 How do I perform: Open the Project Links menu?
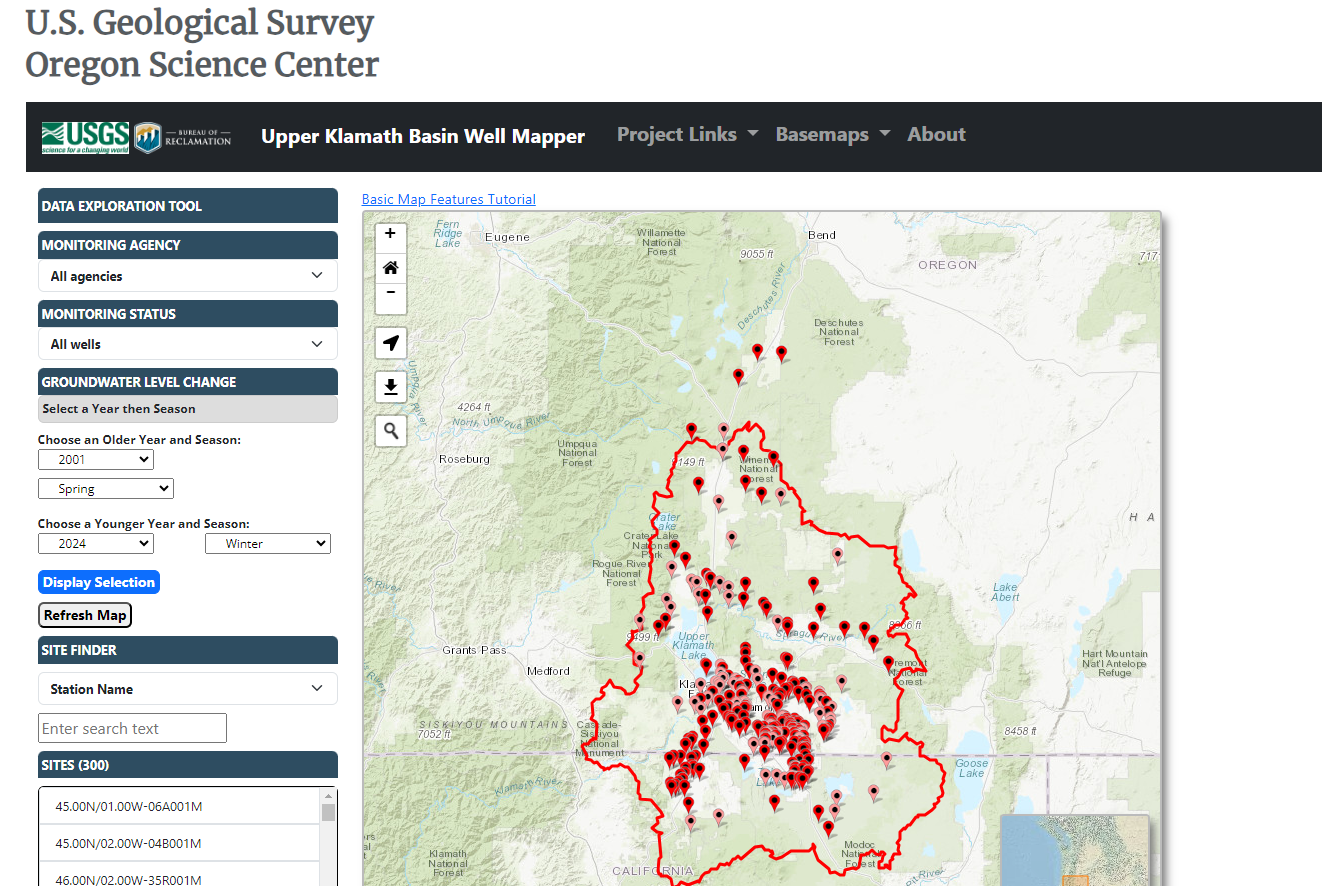pyautogui.click(x=687, y=133)
